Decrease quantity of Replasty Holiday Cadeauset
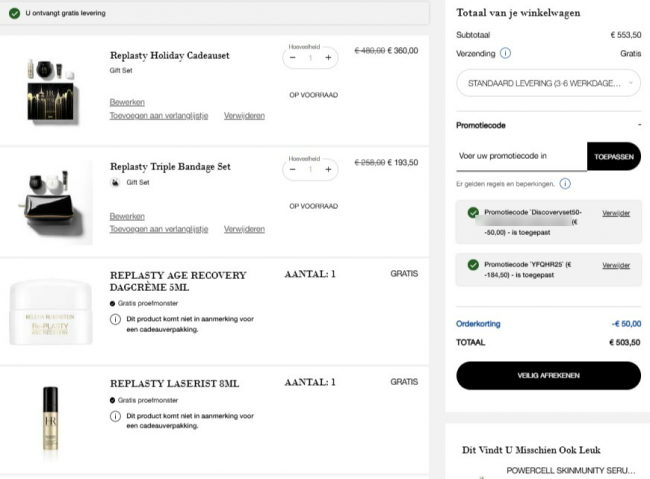650x479 pixels. tap(293, 58)
